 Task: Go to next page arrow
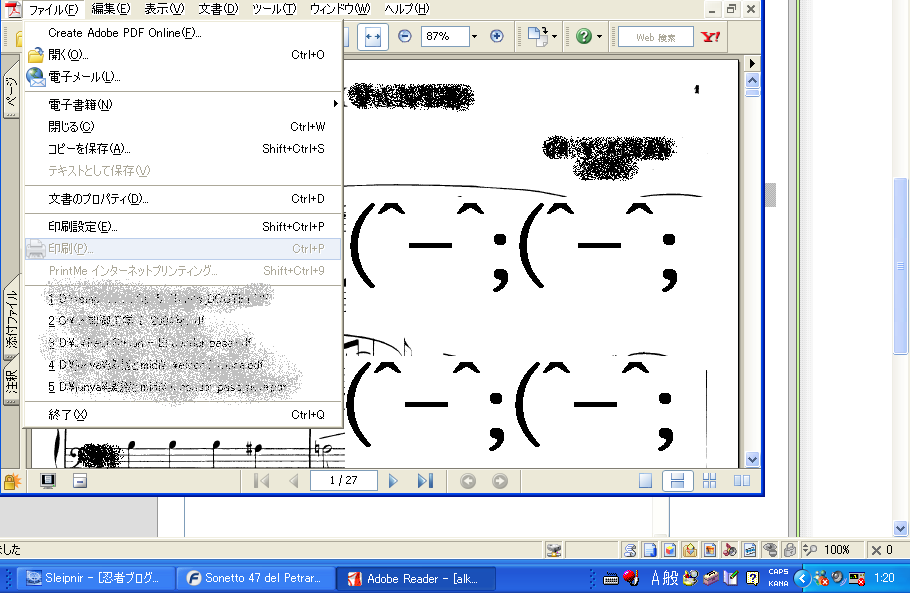point(393,480)
